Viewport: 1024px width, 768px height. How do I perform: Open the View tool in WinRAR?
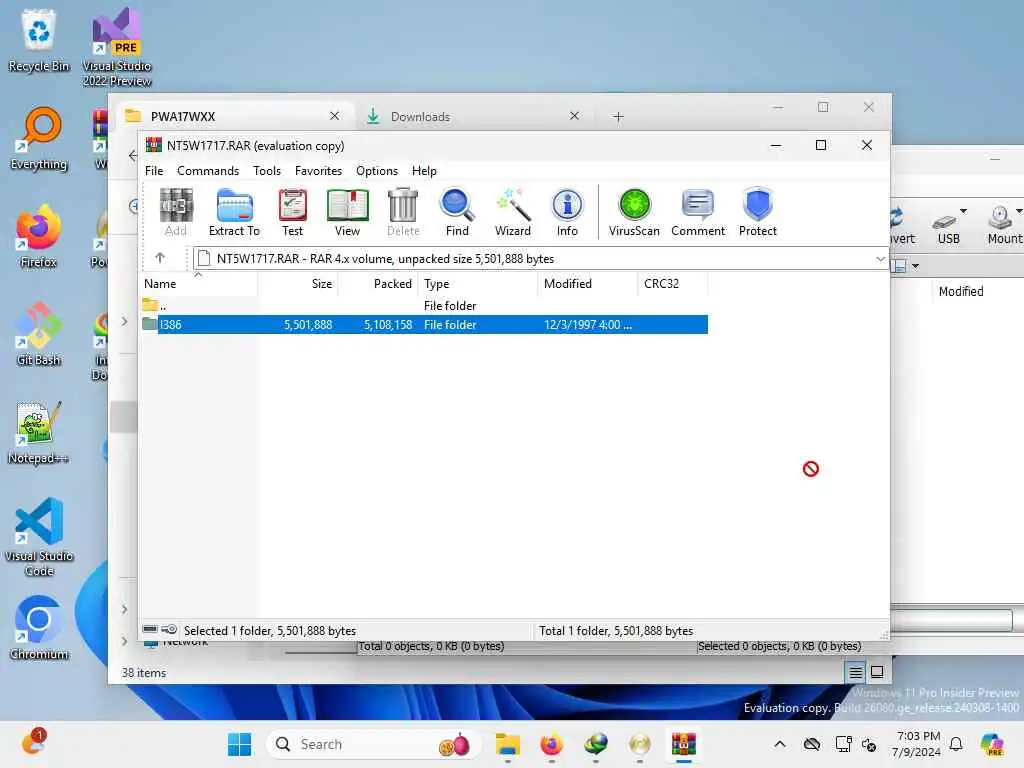[x=347, y=212]
